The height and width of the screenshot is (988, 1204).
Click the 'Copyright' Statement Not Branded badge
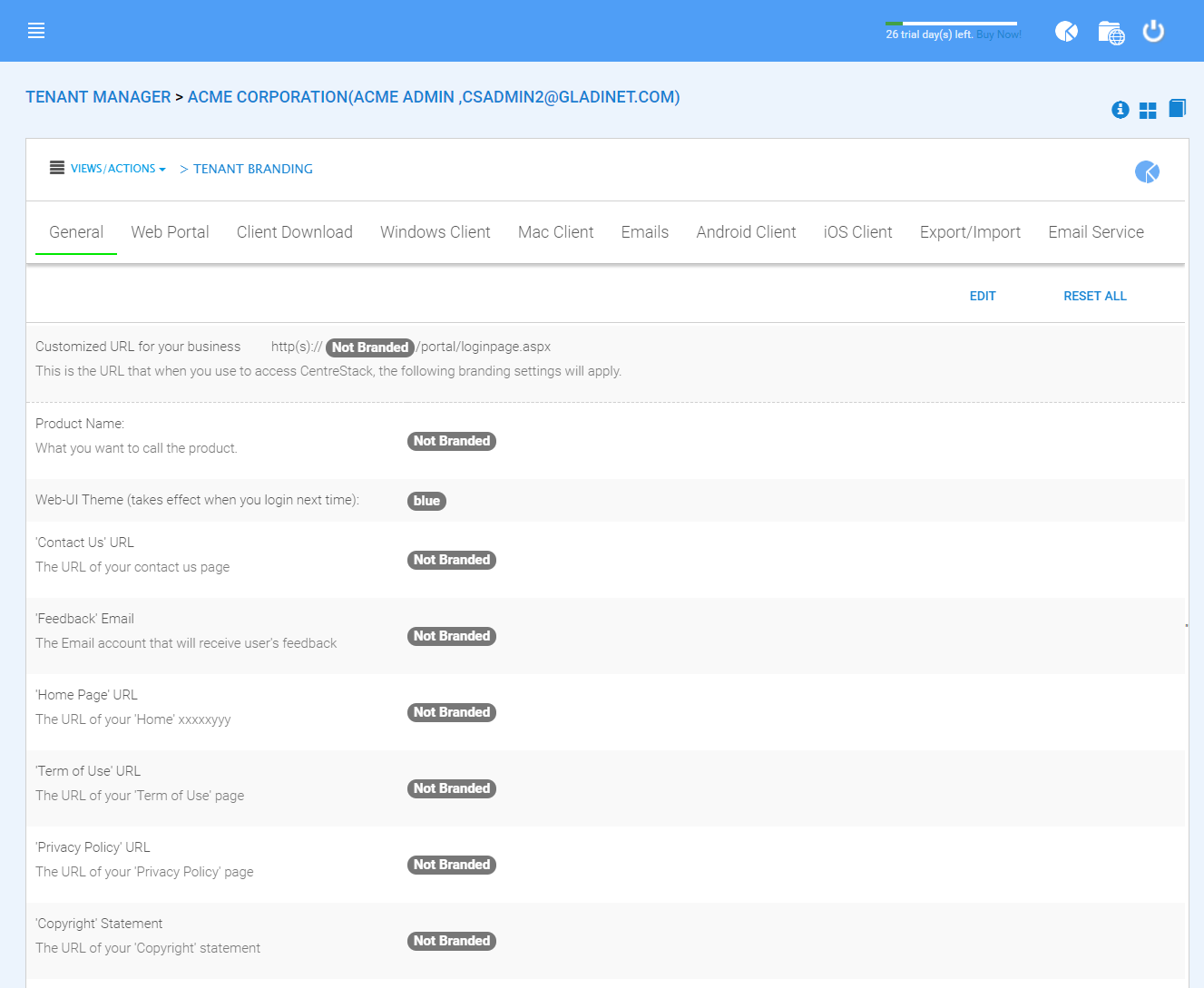(452, 941)
